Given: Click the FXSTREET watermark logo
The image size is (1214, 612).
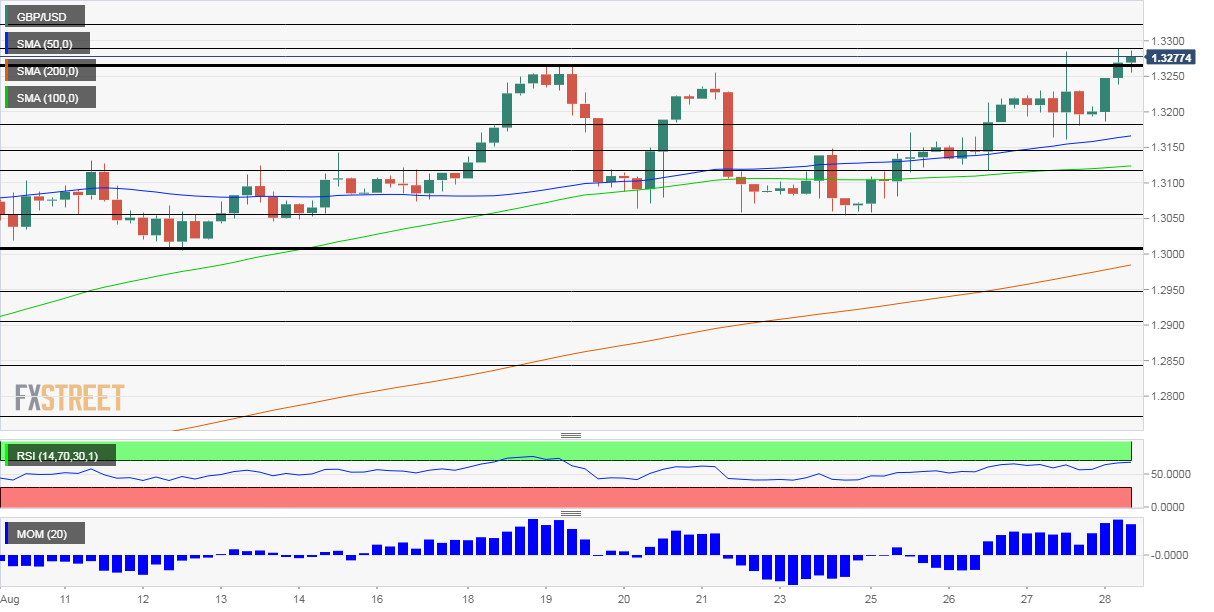Looking at the screenshot, I should 69,397.
